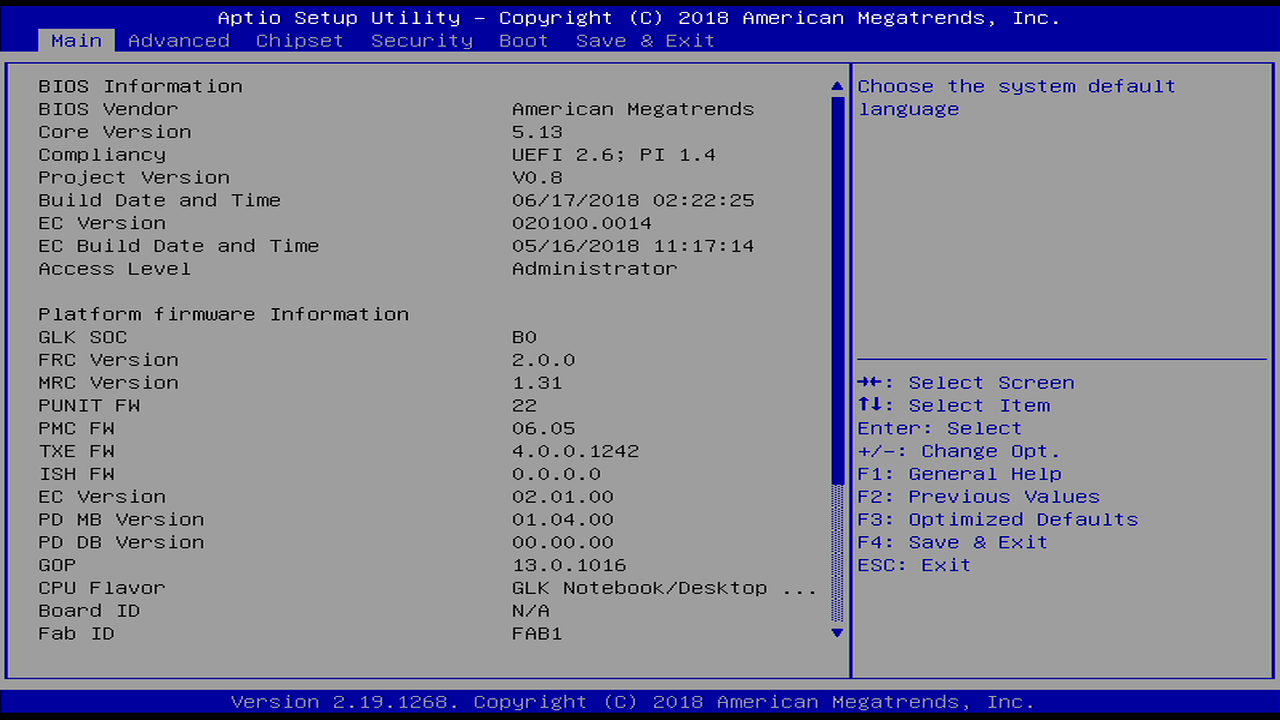
Task: Click the American Megatrends value
Action: pos(633,109)
